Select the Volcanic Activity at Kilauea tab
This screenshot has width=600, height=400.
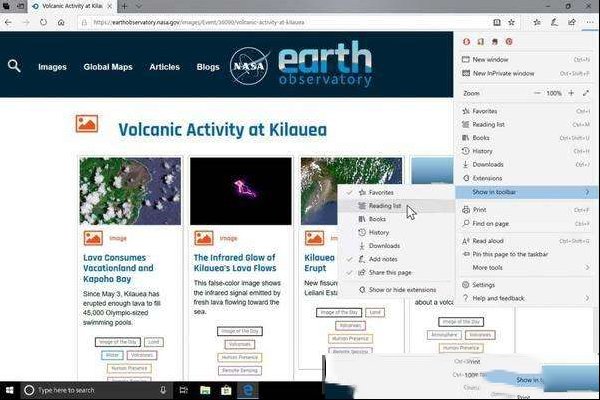(72, 6)
